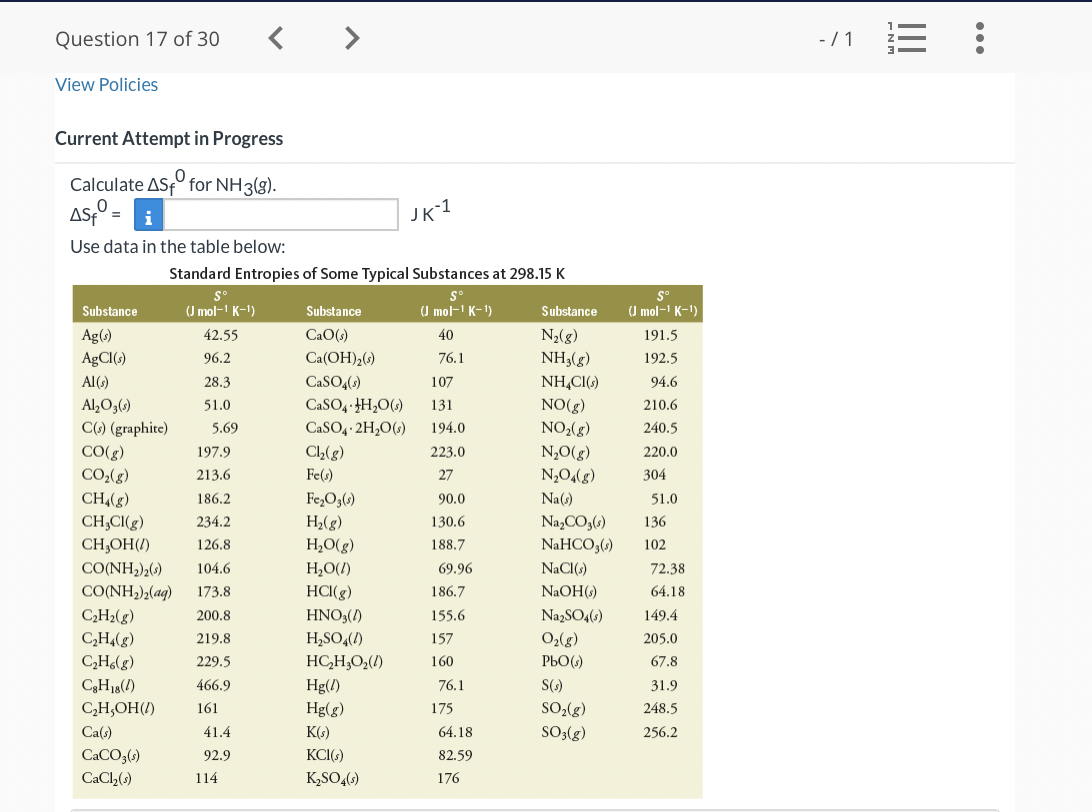This screenshot has width=1092, height=812.
Task: Click the blue info icon beside the answer box
Action: pyautogui.click(x=148, y=214)
